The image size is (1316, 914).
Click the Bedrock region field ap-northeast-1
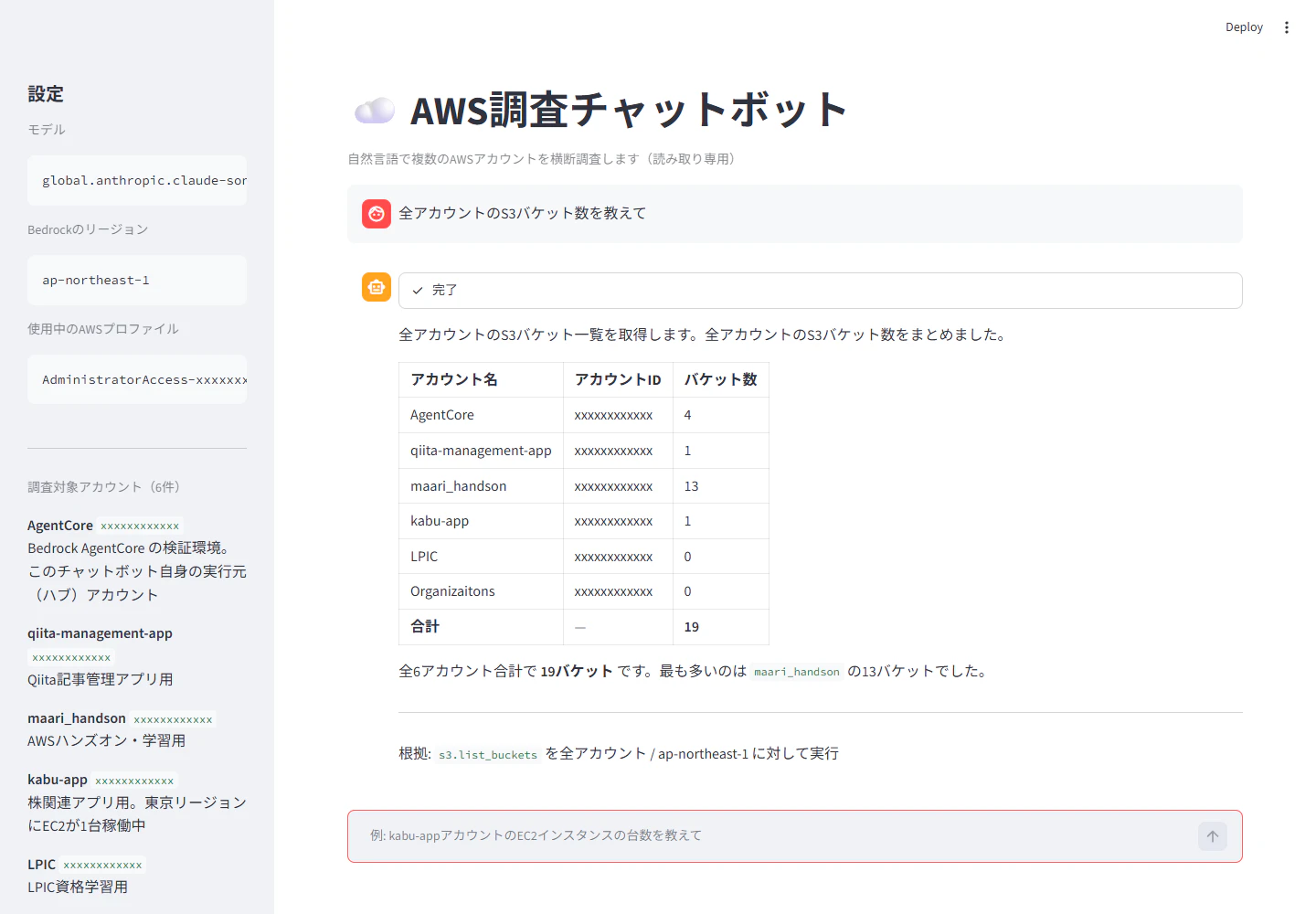pos(137,280)
